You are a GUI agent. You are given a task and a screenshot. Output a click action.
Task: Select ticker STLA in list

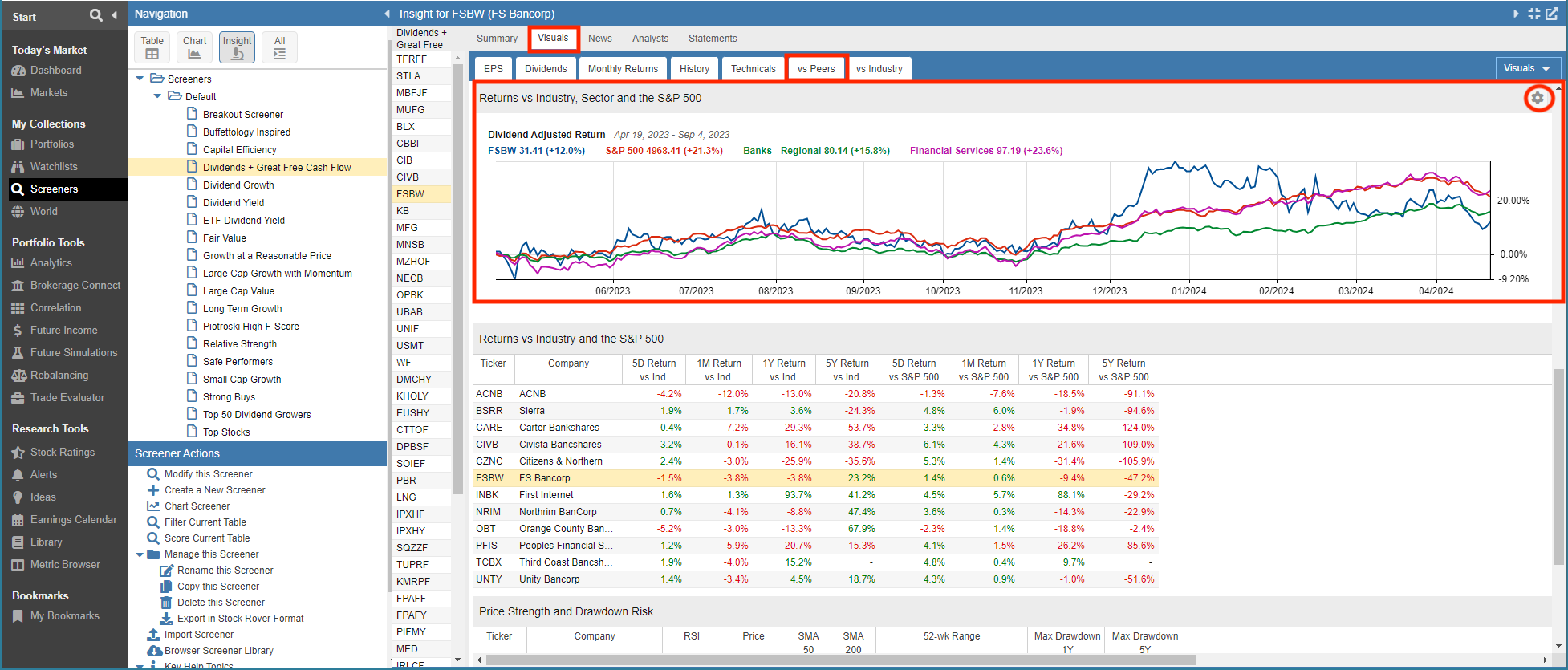[422, 76]
